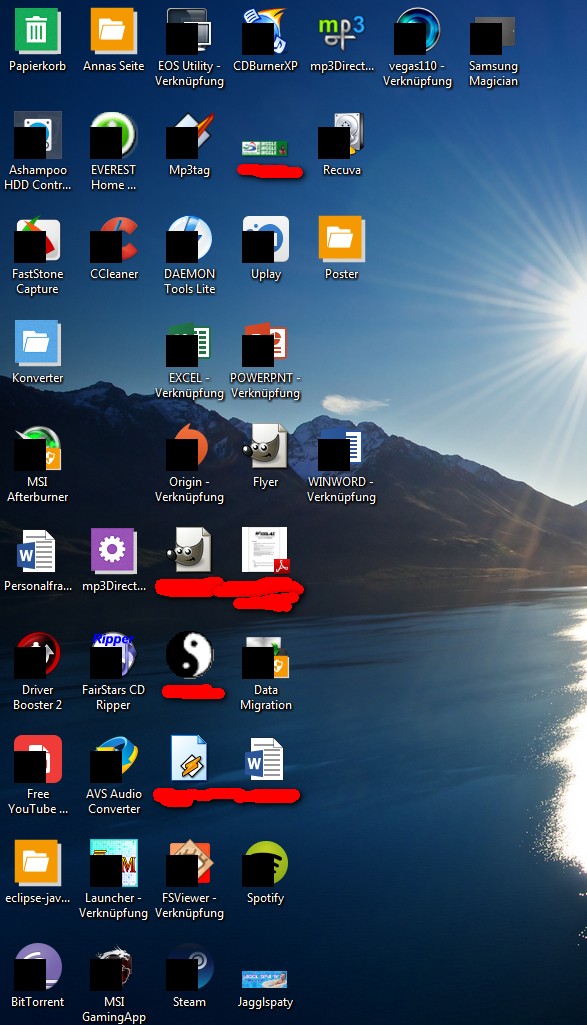Click the Recuva icon

[341, 135]
